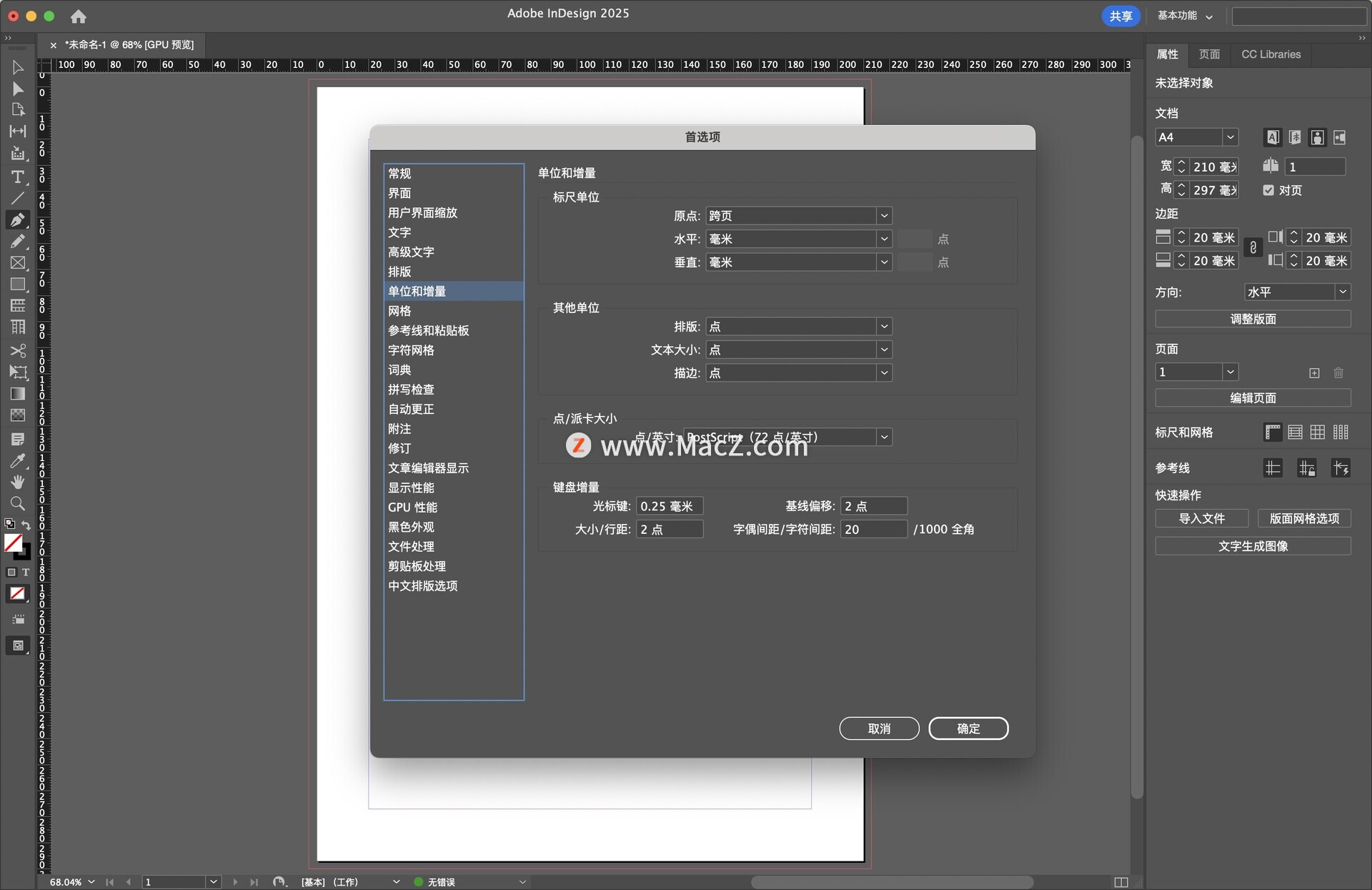
Task: Select landscape orientation icon
Action: [1340, 137]
